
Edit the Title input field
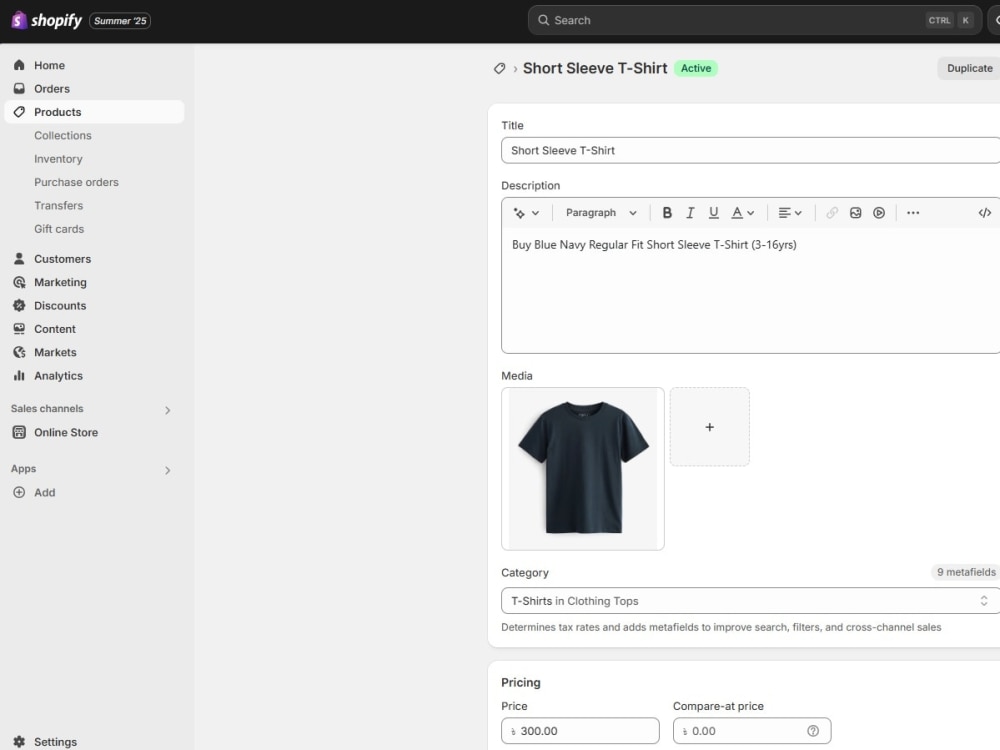pyautogui.click(x=751, y=151)
